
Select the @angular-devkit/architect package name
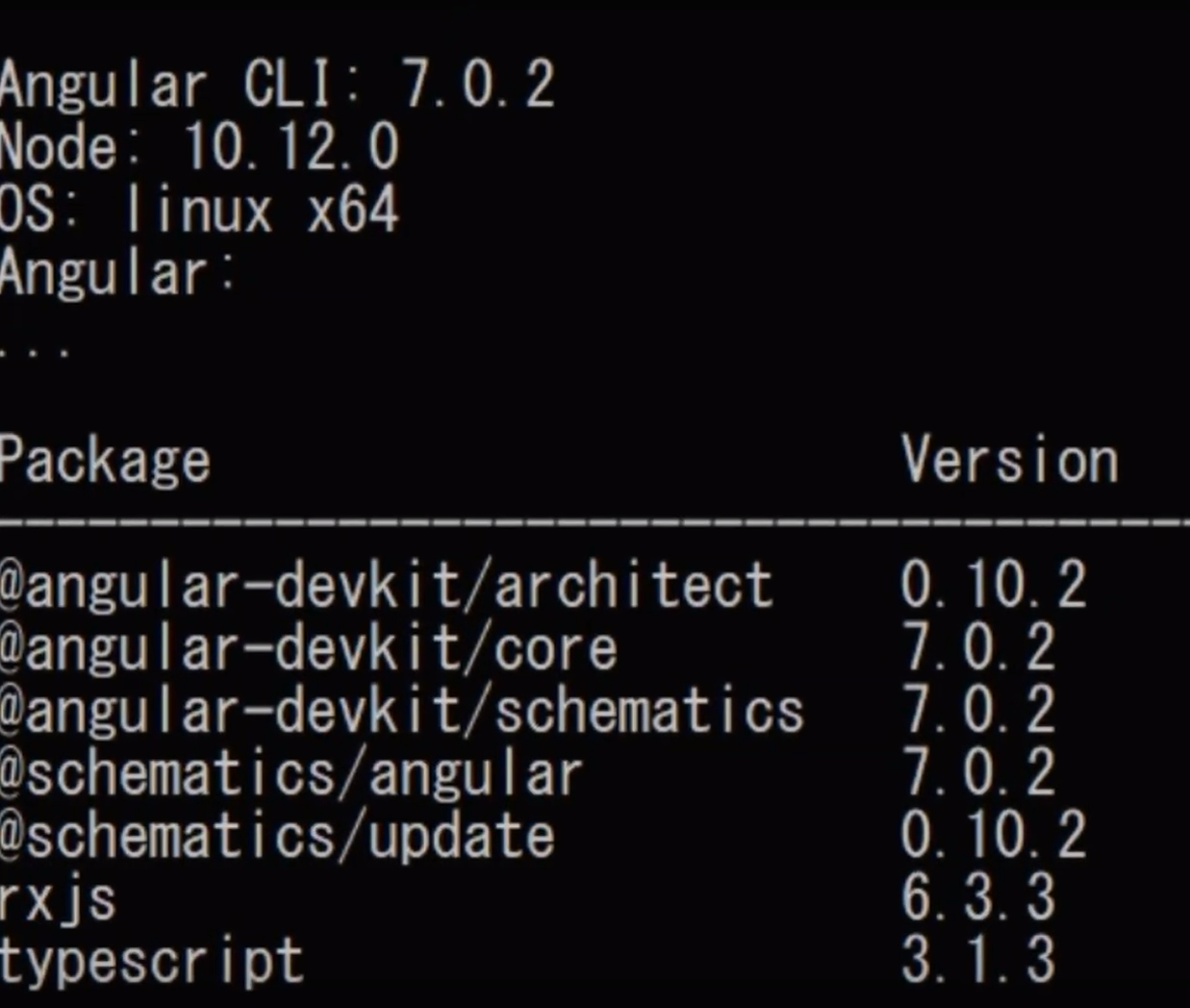pyautogui.click(x=386, y=585)
